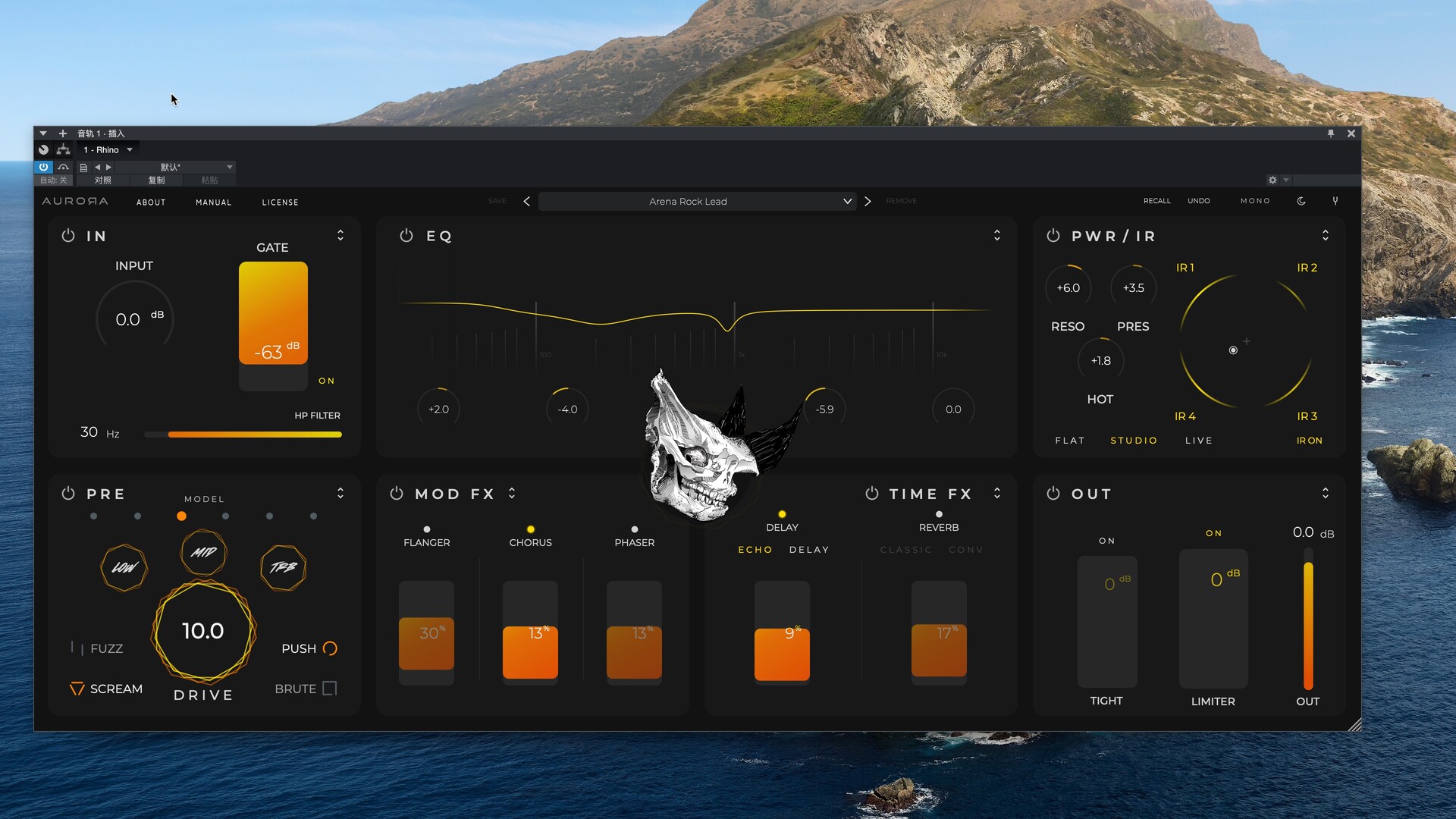
Task: Expand the PRE section arrows
Action: tap(340, 494)
